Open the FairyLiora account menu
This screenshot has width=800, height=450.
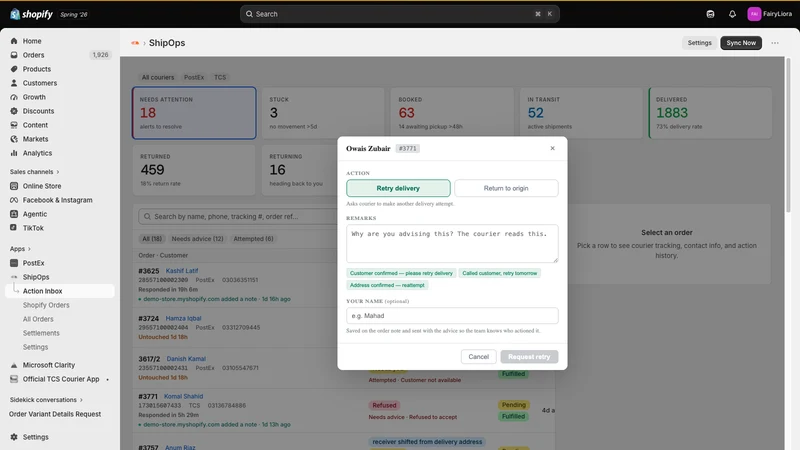point(770,14)
